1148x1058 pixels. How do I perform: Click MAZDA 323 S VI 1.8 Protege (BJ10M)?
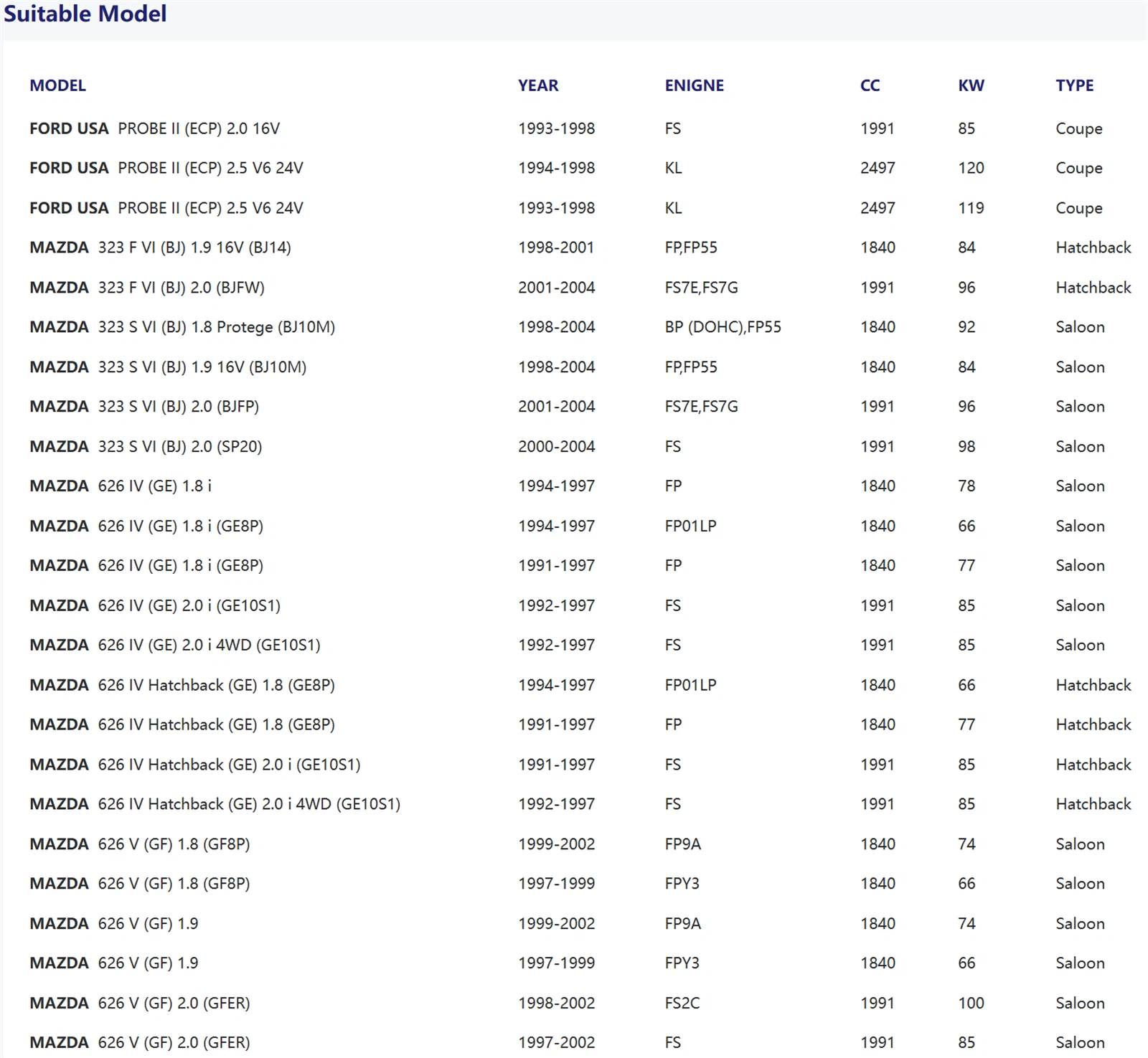click(182, 327)
